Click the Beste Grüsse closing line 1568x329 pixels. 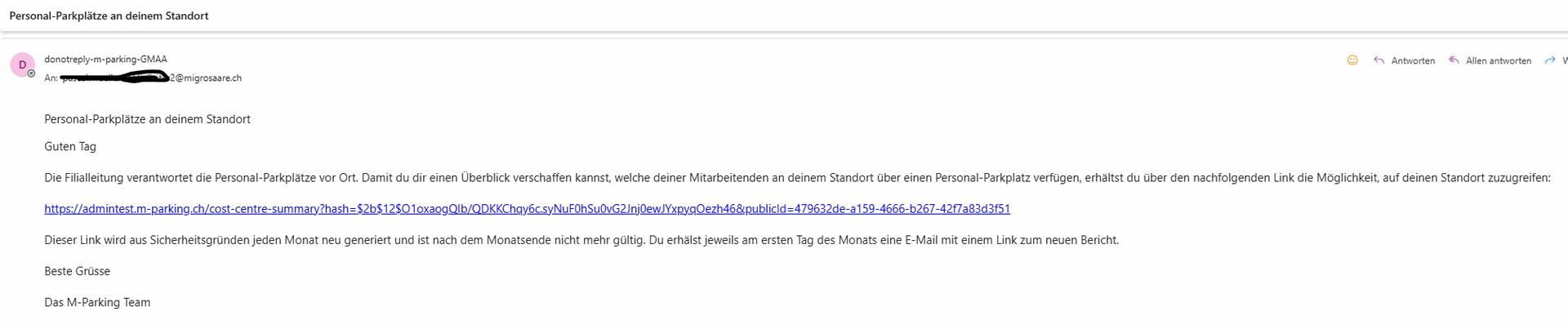point(77,271)
